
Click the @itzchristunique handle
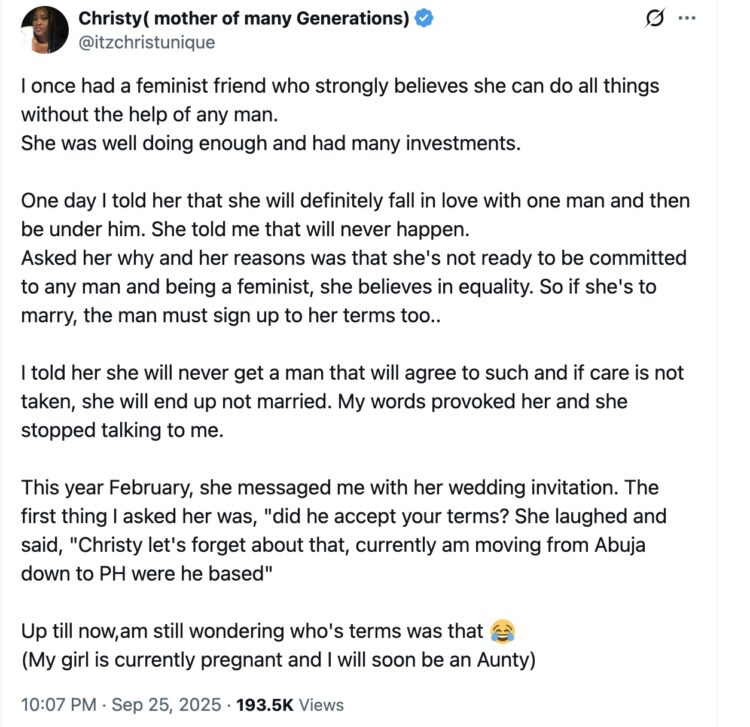point(146,42)
